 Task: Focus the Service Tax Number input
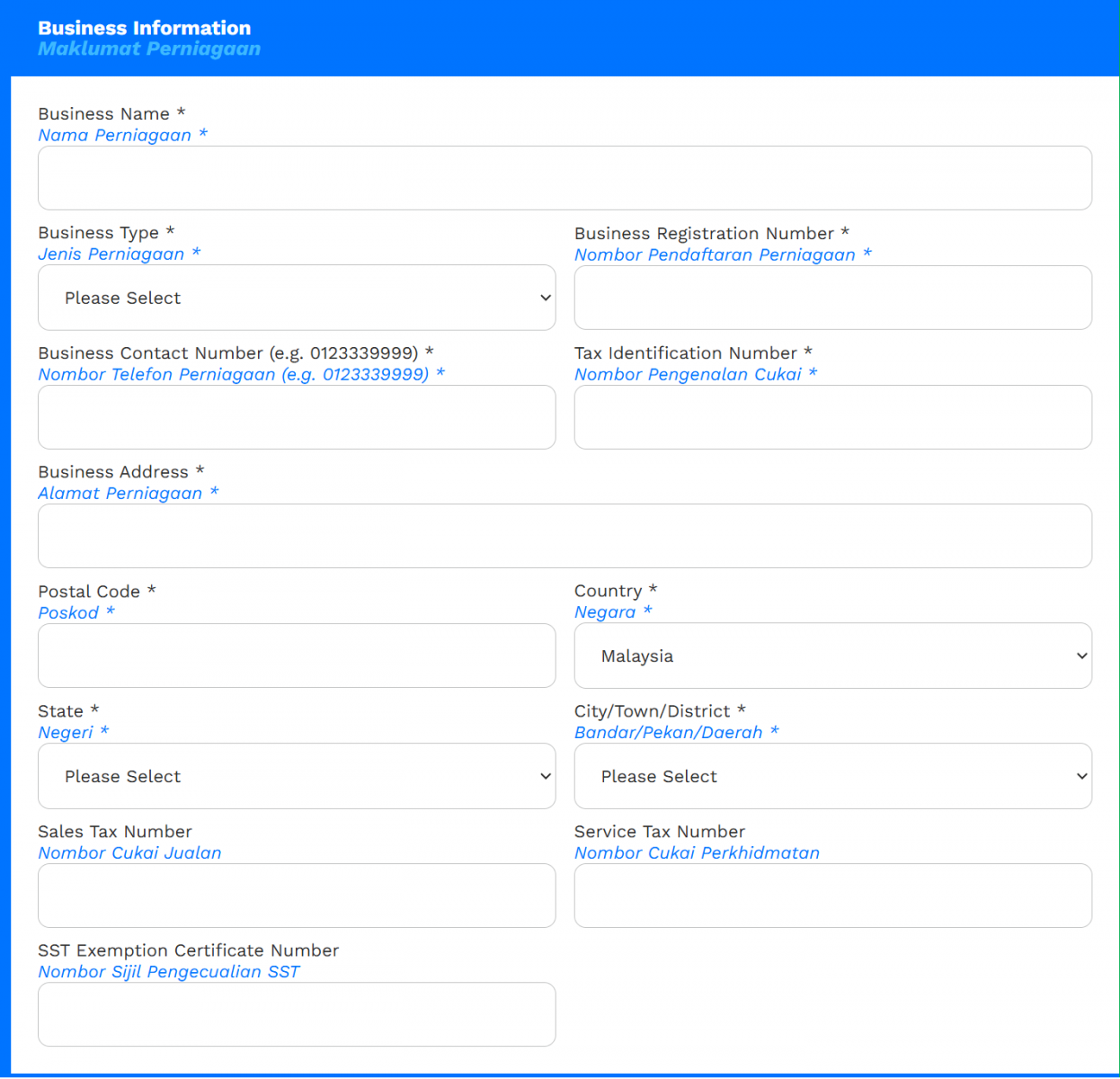[832, 896]
